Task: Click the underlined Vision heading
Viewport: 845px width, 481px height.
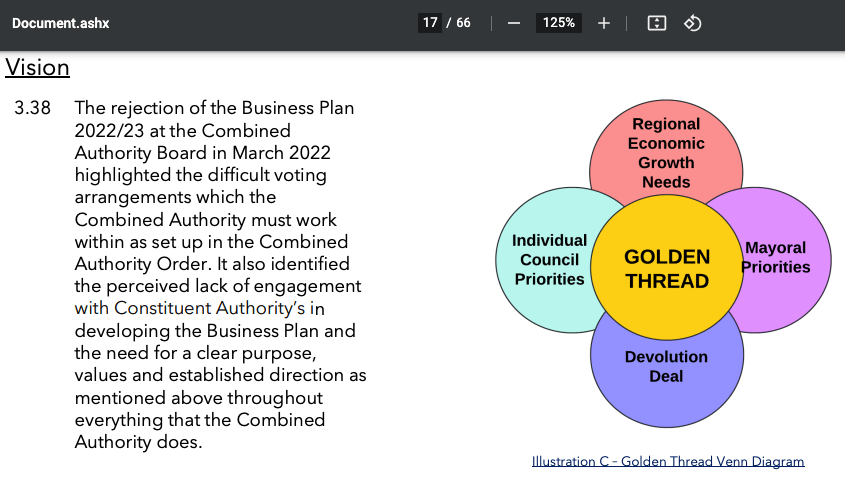Action: (37, 68)
